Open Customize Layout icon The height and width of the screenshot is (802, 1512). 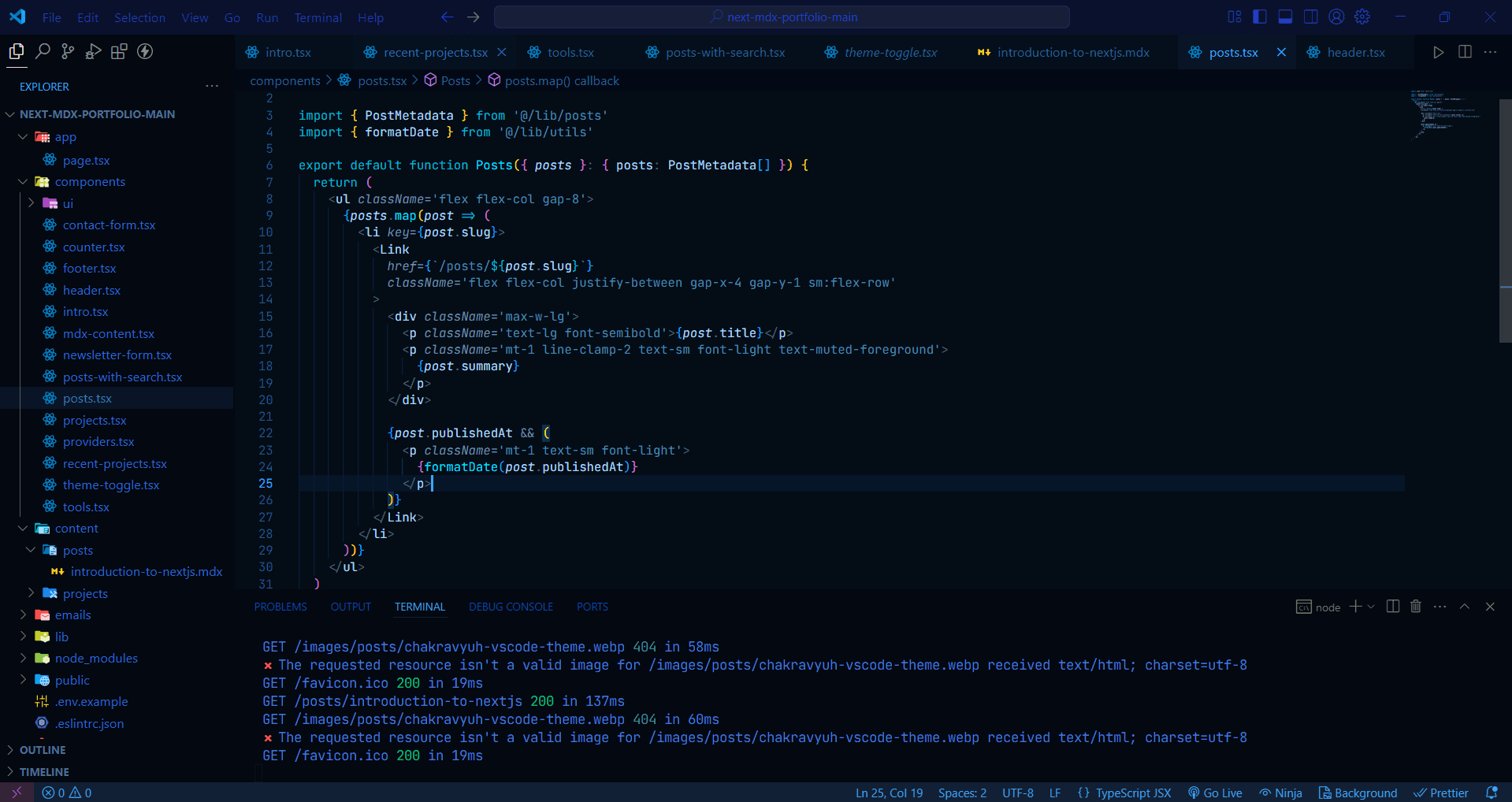tap(1235, 17)
